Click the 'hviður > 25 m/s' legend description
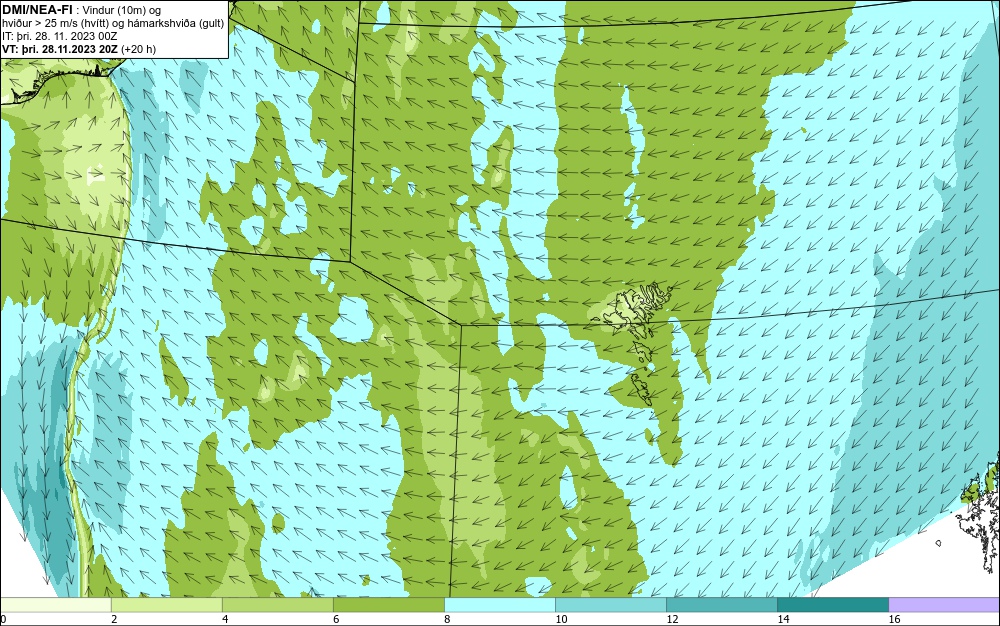The width and height of the screenshot is (1000, 626). [x=113, y=23]
